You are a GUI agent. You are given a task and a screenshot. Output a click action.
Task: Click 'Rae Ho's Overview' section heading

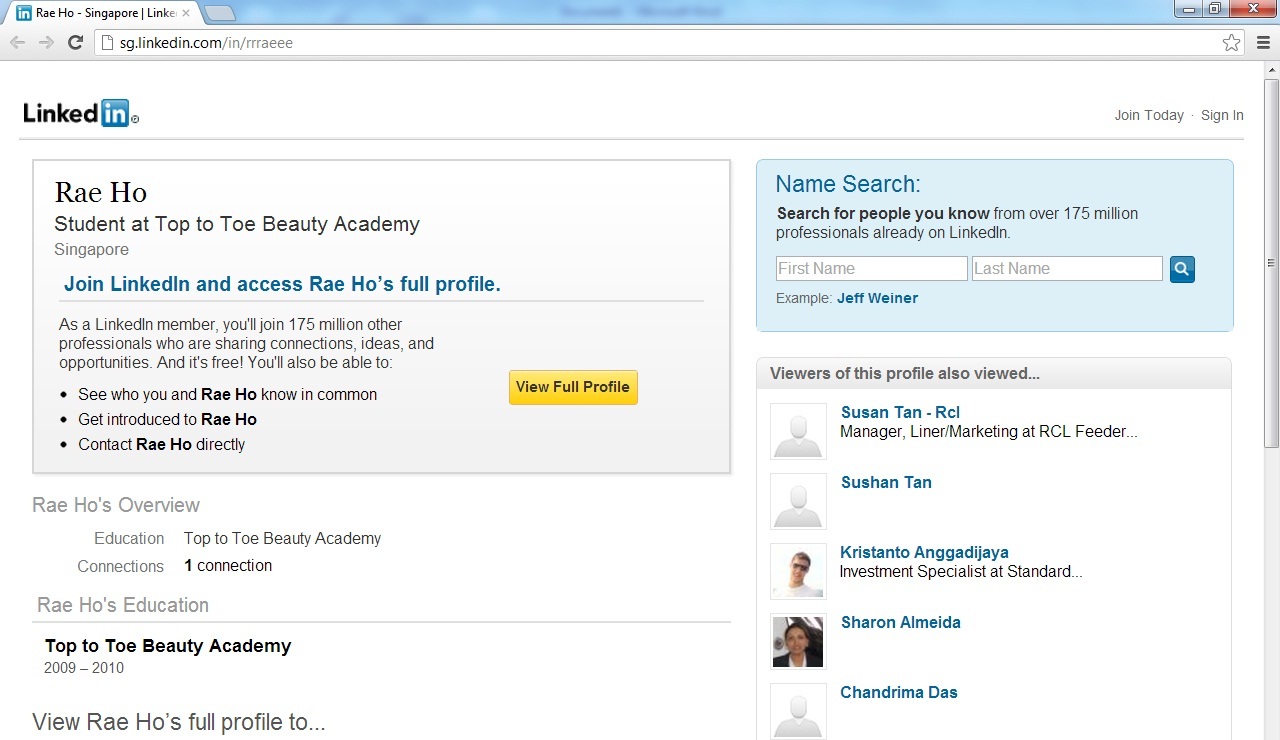click(116, 505)
